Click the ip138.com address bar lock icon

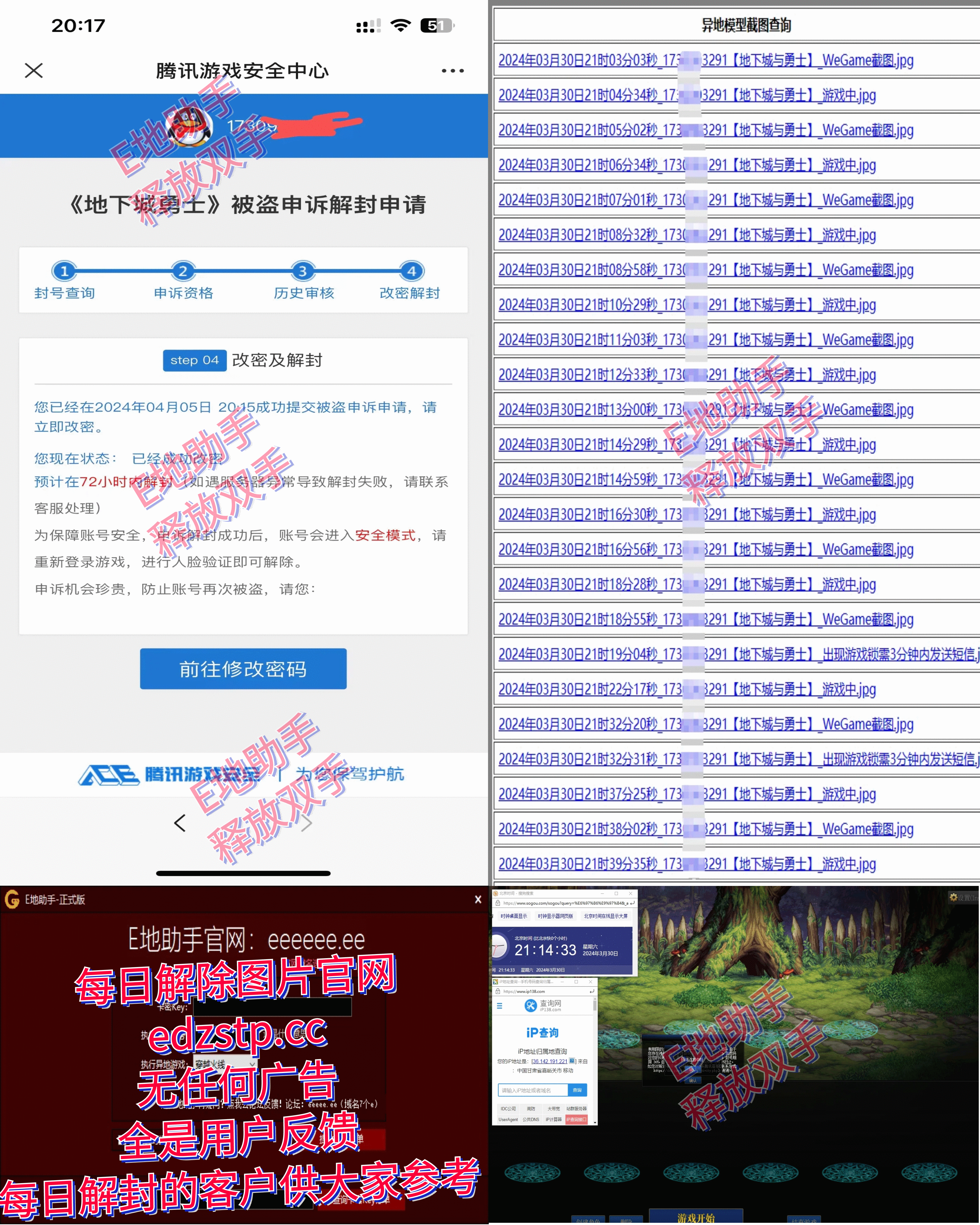(x=498, y=991)
